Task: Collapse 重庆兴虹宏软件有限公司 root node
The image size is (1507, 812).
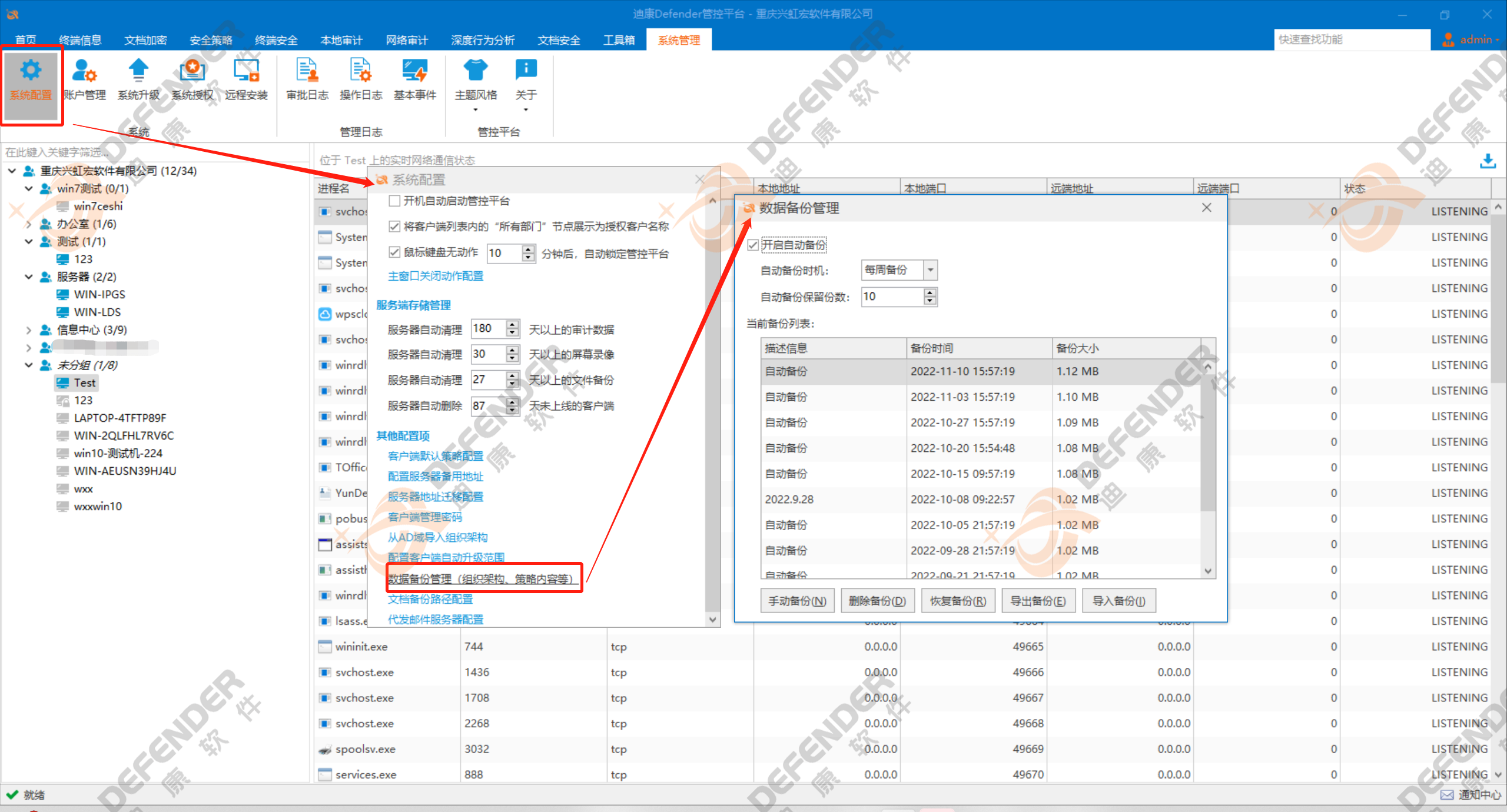Action: coord(12,171)
